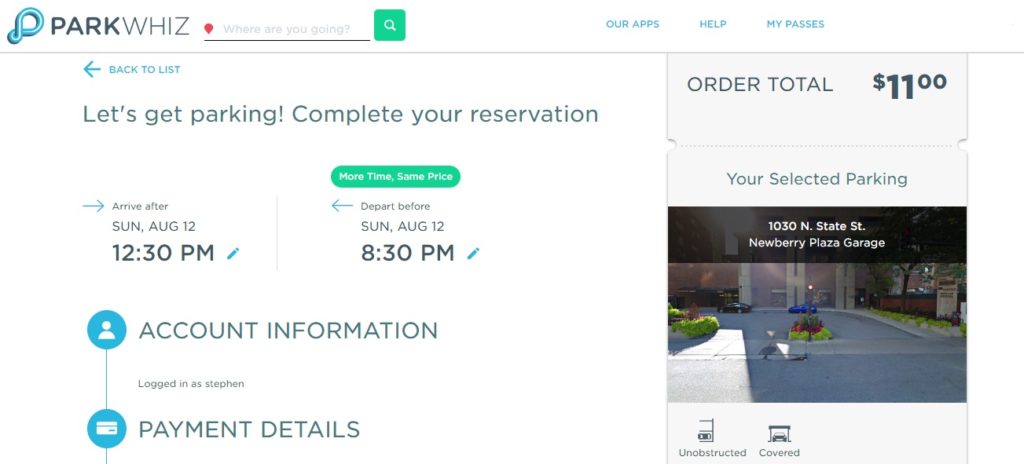Image resolution: width=1024 pixels, height=464 pixels.
Task: Click the Account Information person icon
Action: point(107,329)
